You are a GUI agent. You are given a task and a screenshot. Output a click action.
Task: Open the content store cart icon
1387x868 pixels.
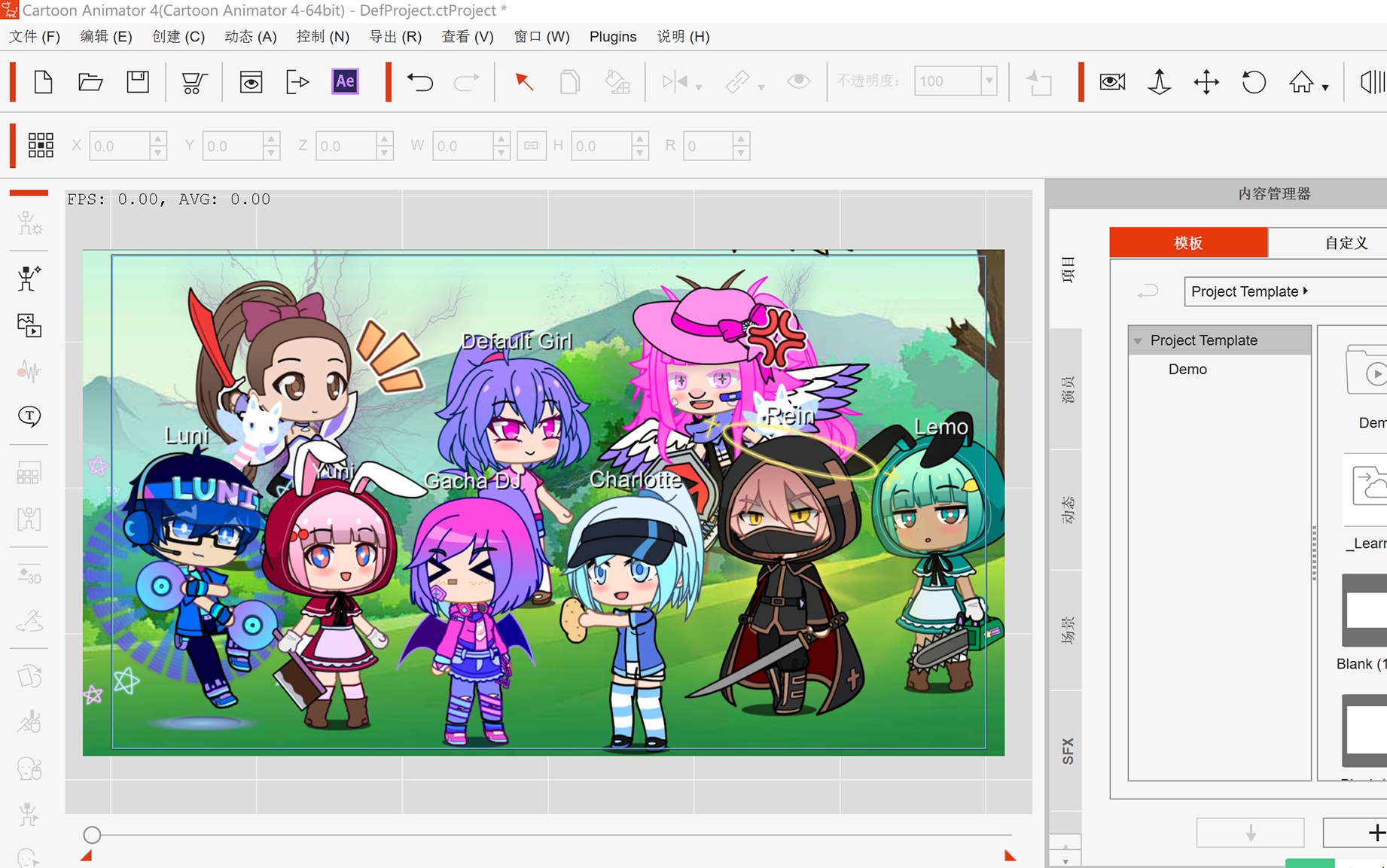(194, 82)
